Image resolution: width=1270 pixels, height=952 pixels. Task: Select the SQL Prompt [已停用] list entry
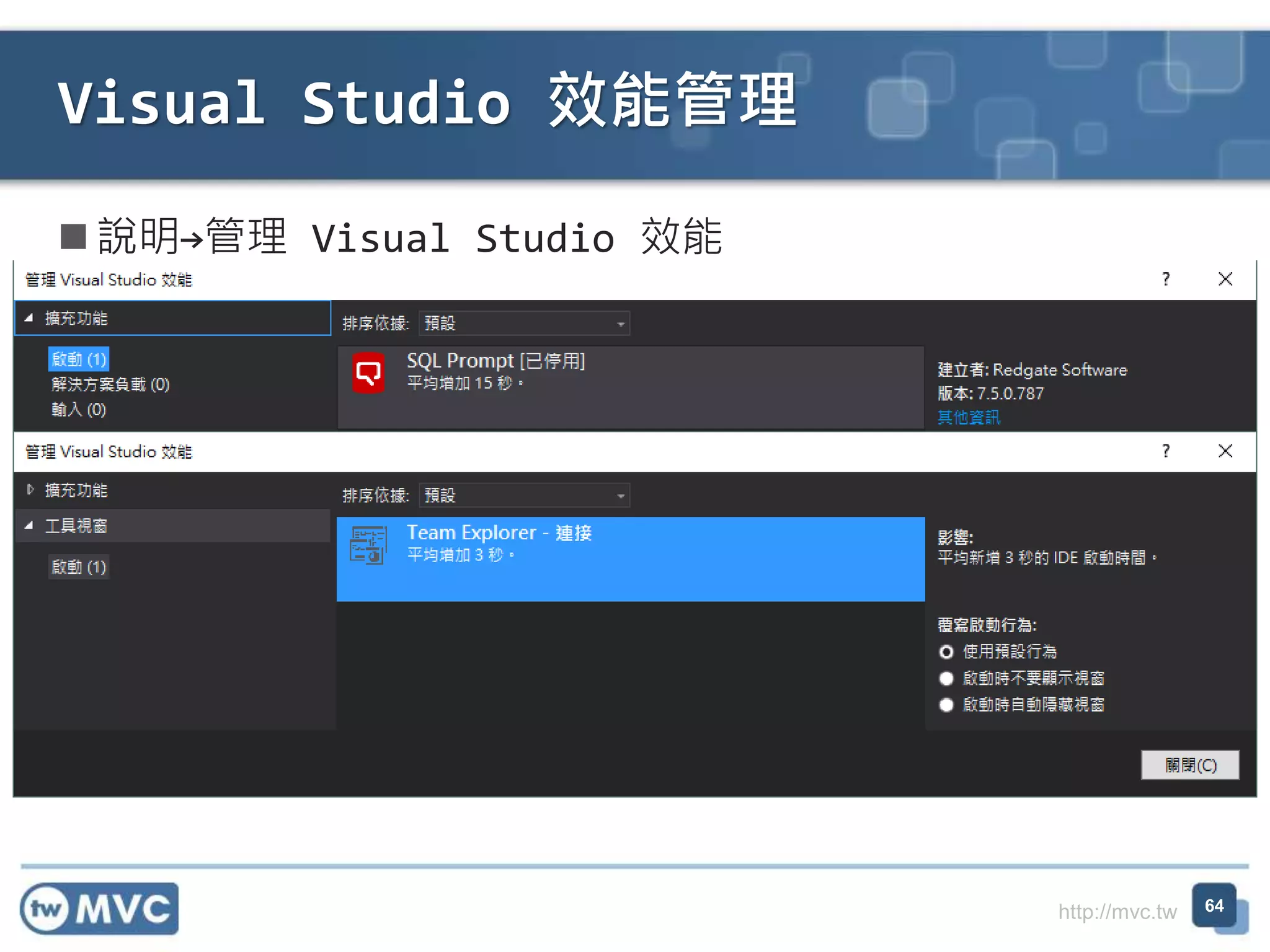coord(631,387)
